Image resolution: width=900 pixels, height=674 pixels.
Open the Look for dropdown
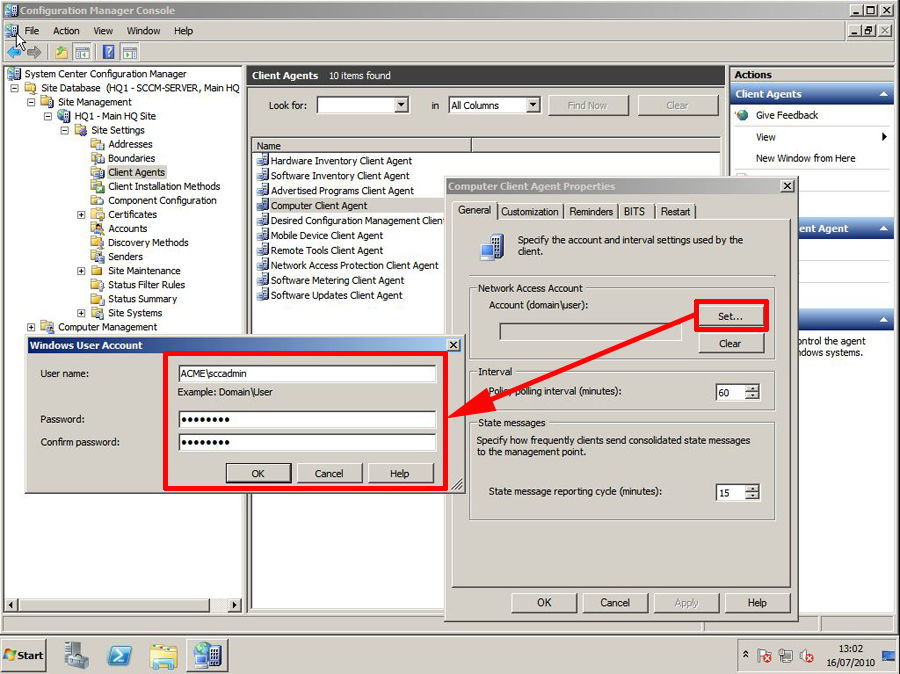pyautogui.click(x=402, y=105)
